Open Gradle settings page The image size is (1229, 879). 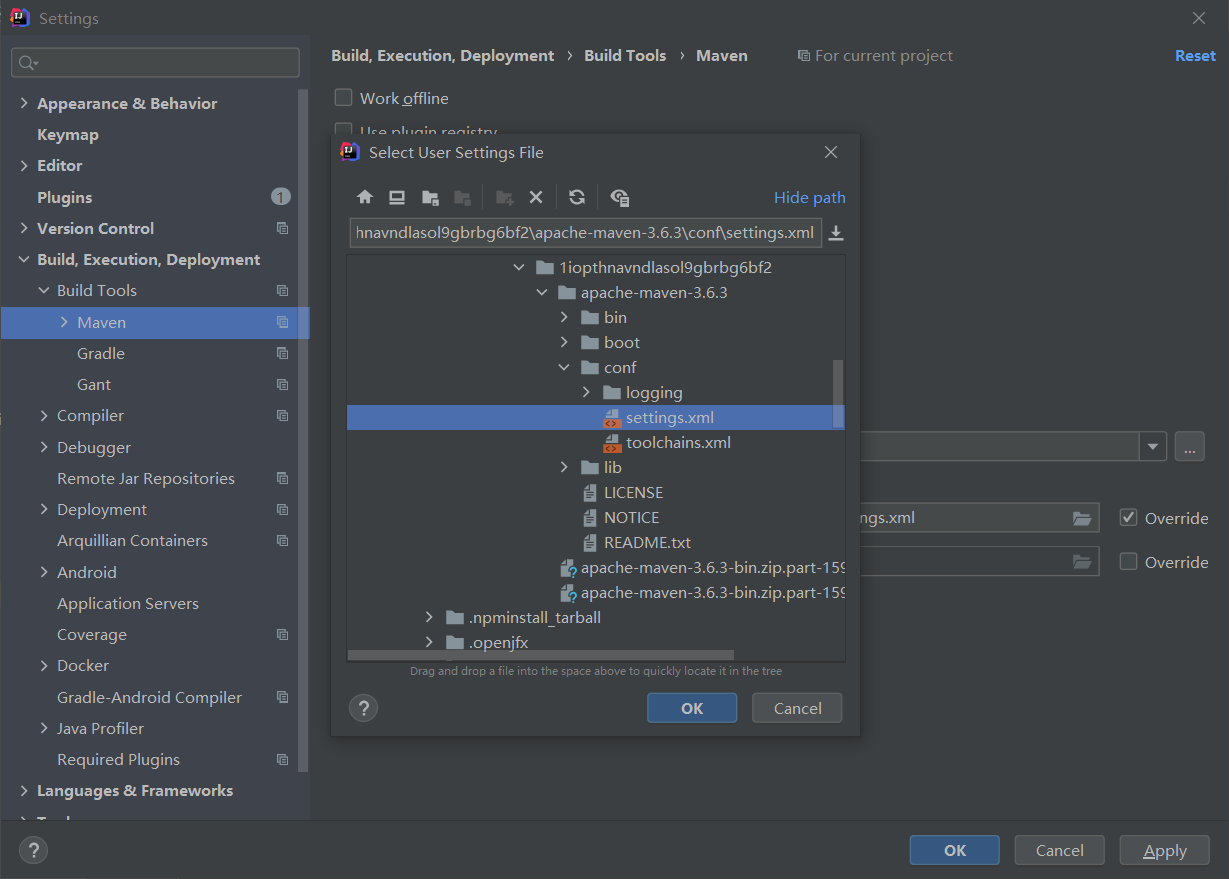(x=101, y=353)
